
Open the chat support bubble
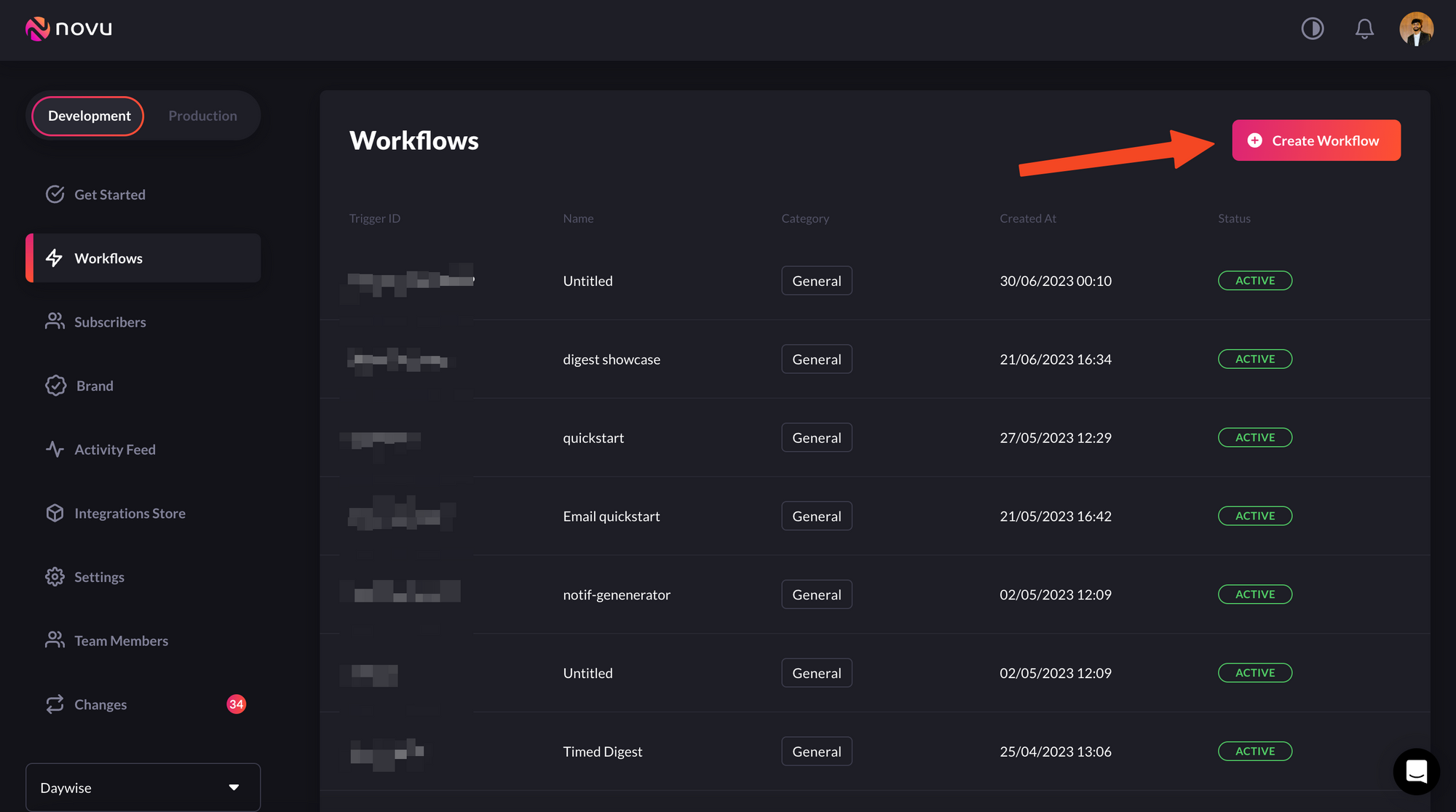1416,771
